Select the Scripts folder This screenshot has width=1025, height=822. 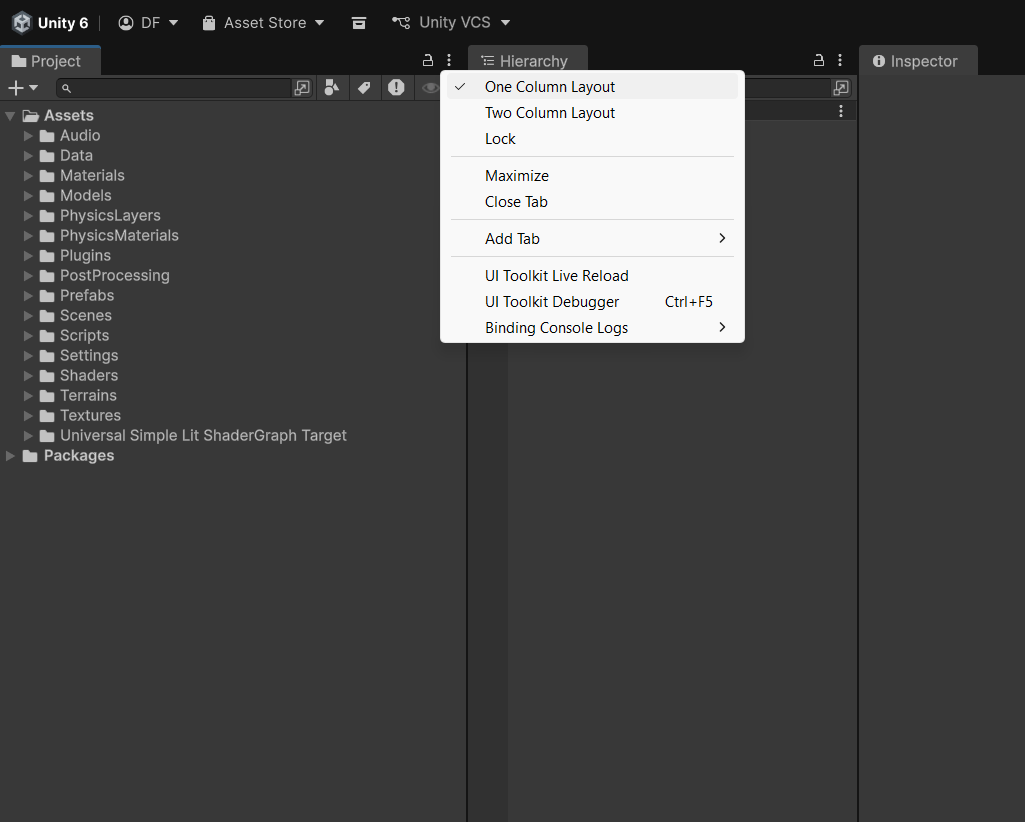click(84, 335)
